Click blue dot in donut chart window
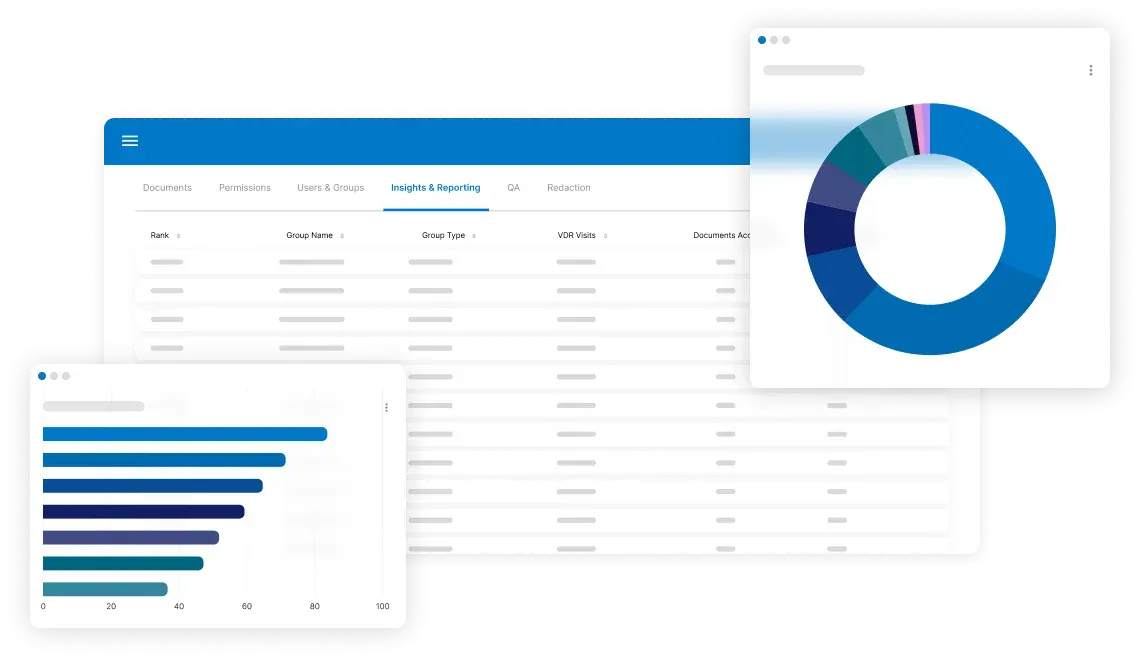This screenshot has width=1140, height=661. [x=762, y=40]
